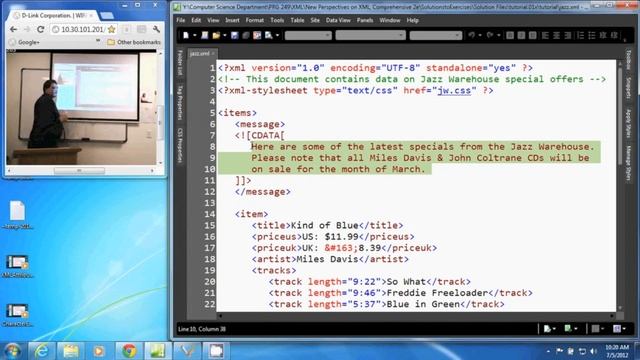The height and width of the screenshot is (360, 640).
Task: Open the Help menu
Action: pyautogui.click(x=413, y=20)
